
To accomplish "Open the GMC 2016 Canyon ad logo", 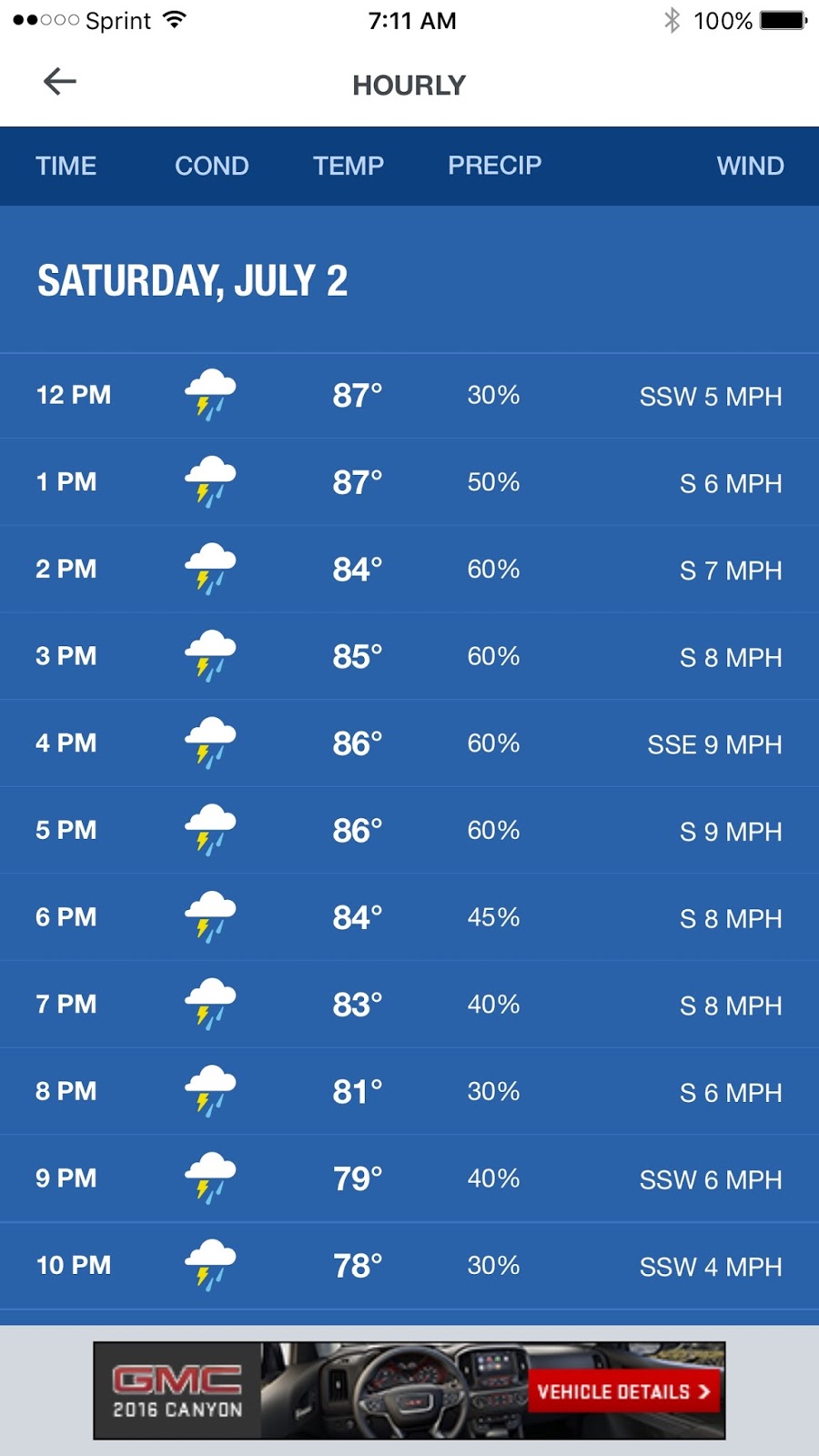I will coord(177,1391).
